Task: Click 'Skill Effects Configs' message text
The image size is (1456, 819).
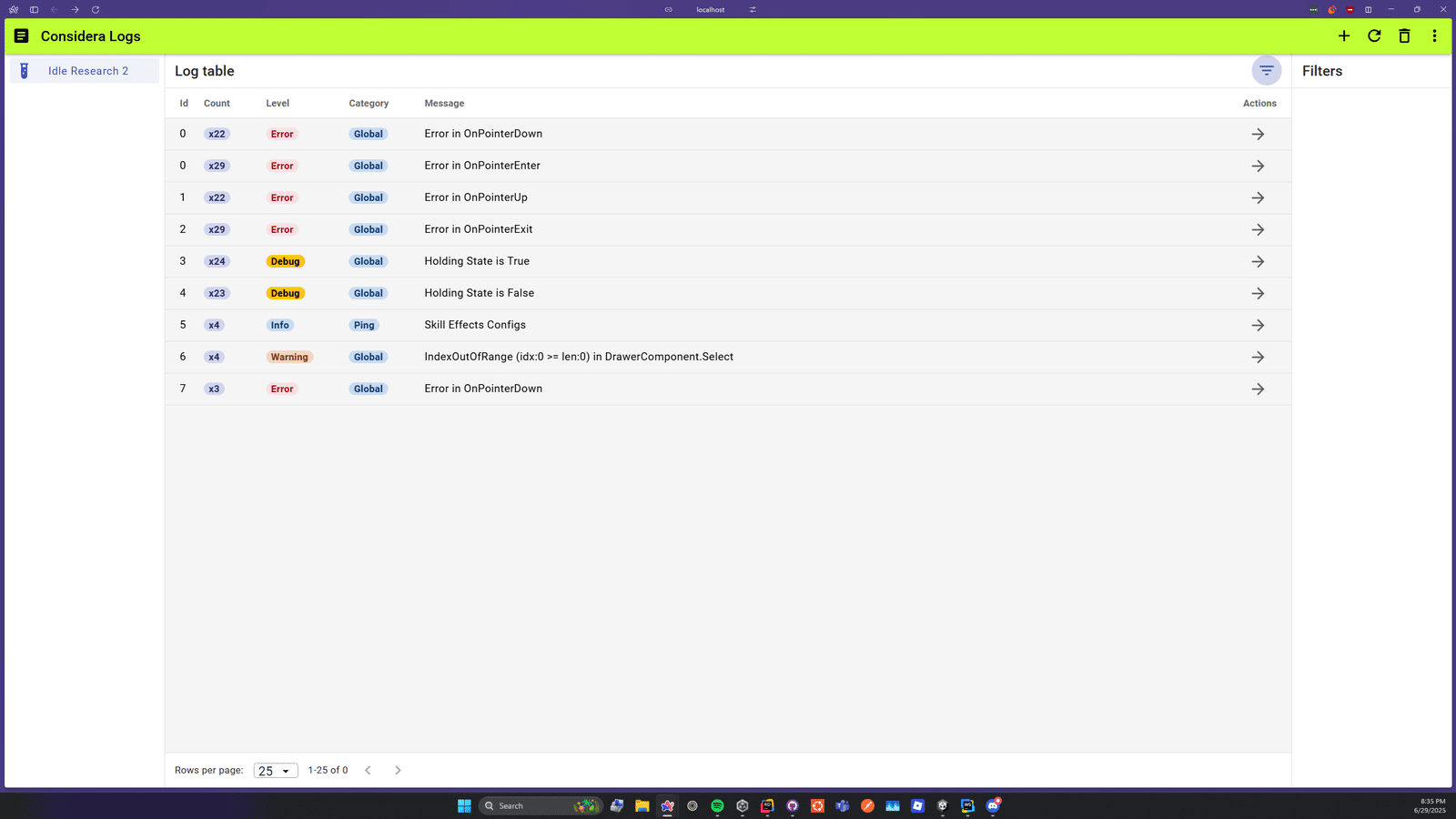Action: (475, 325)
